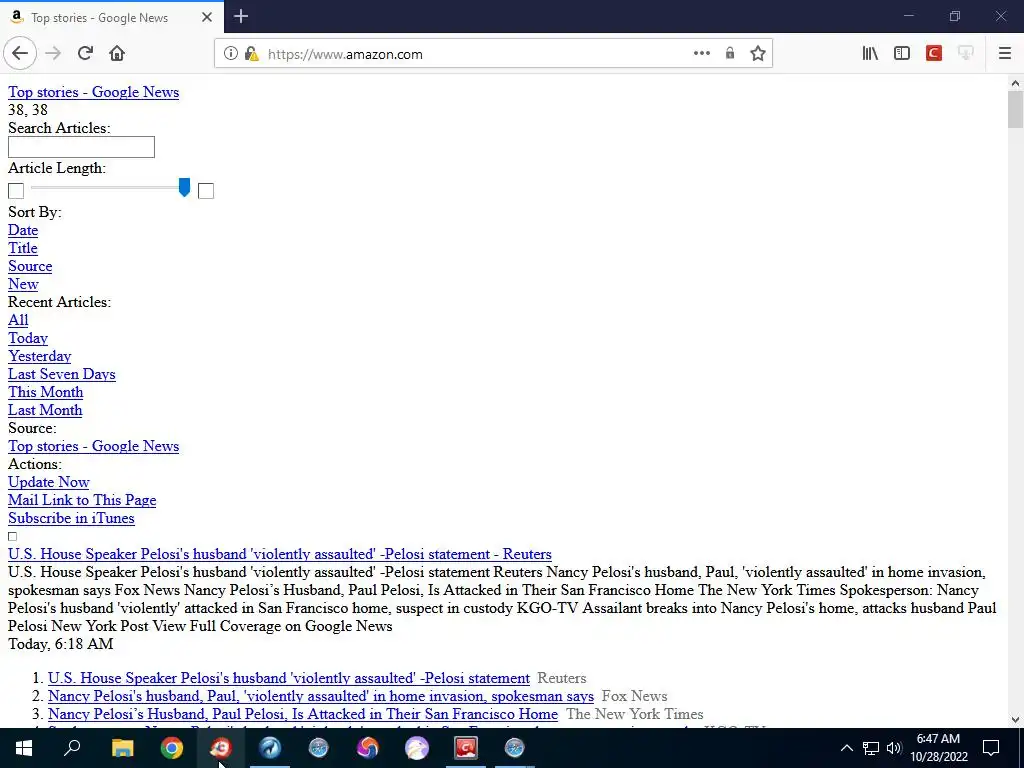Sort articles by Date
The width and height of the screenshot is (1024, 768).
pos(23,231)
